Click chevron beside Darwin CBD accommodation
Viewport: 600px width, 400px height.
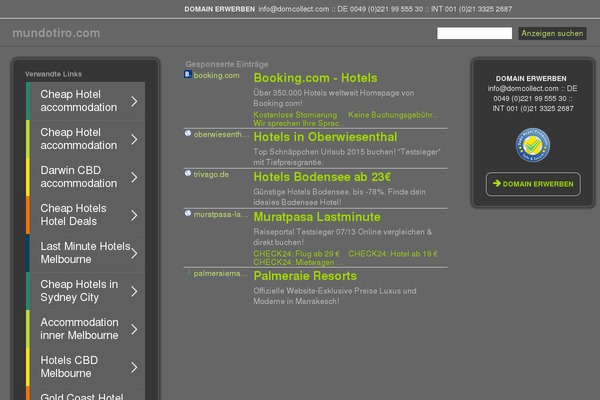click(x=134, y=177)
